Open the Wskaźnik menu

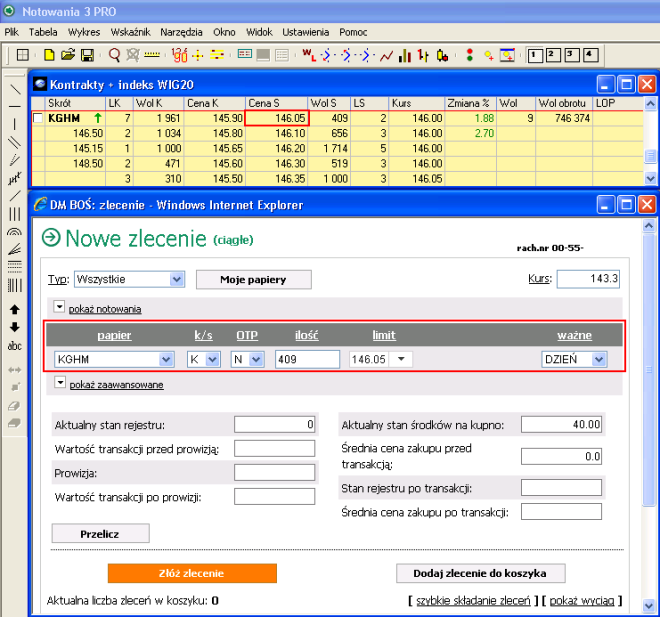(x=130, y=32)
